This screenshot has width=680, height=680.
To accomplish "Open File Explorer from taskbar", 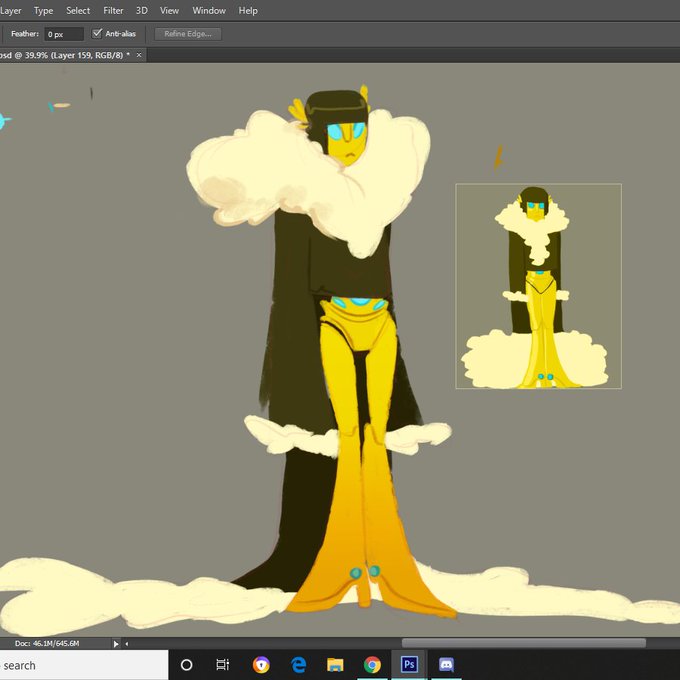I will point(335,664).
